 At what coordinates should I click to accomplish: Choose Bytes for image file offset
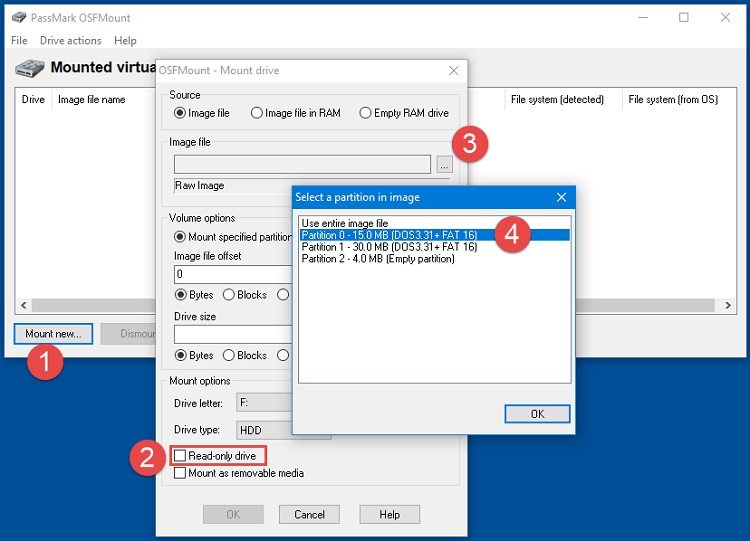point(194,295)
